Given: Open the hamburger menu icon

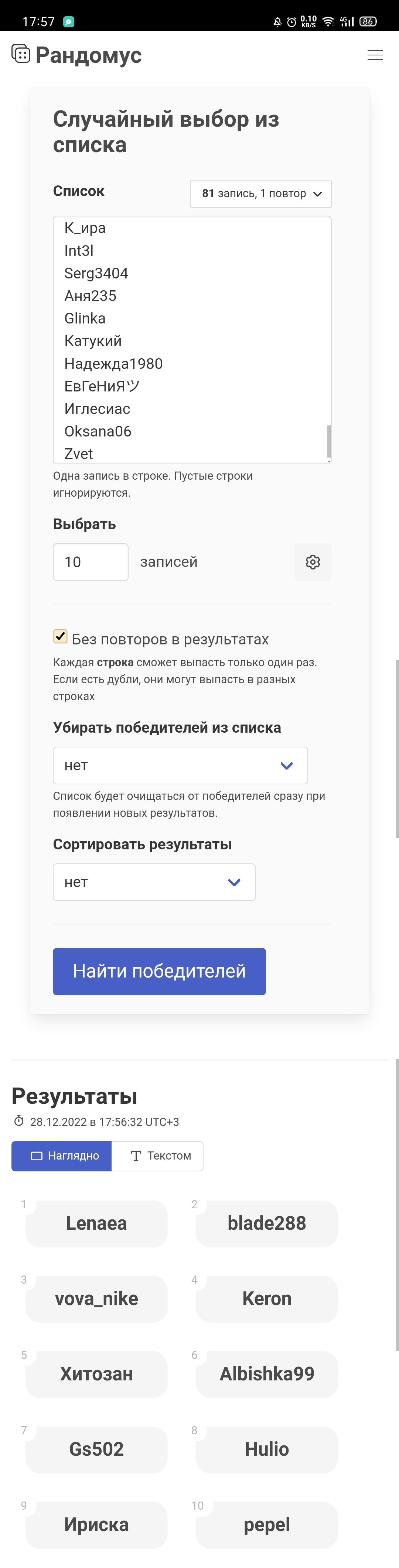Looking at the screenshot, I should pyautogui.click(x=375, y=55).
